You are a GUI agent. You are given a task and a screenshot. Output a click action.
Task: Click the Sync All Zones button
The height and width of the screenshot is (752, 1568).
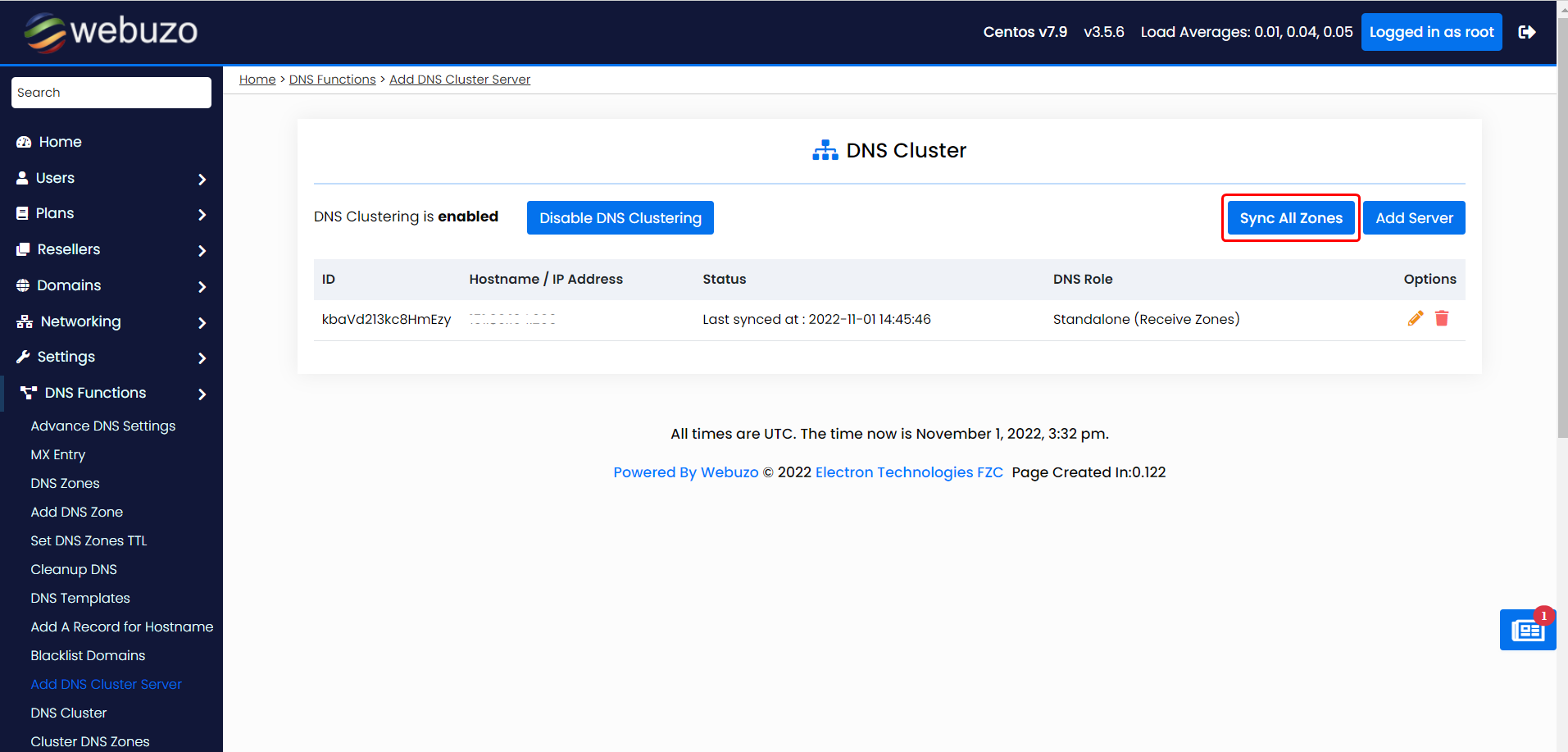tap(1290, 217)
